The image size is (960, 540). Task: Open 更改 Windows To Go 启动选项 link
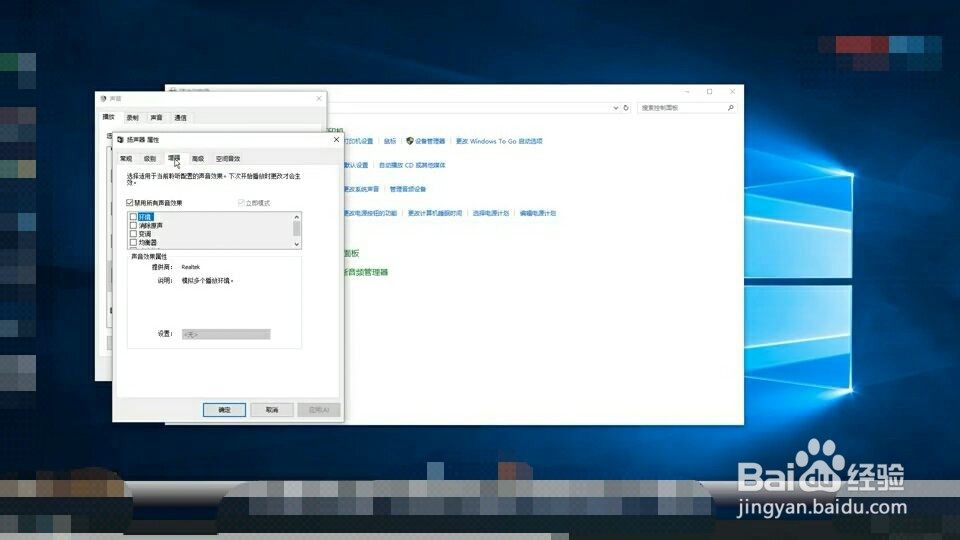(x=499, y=141)
